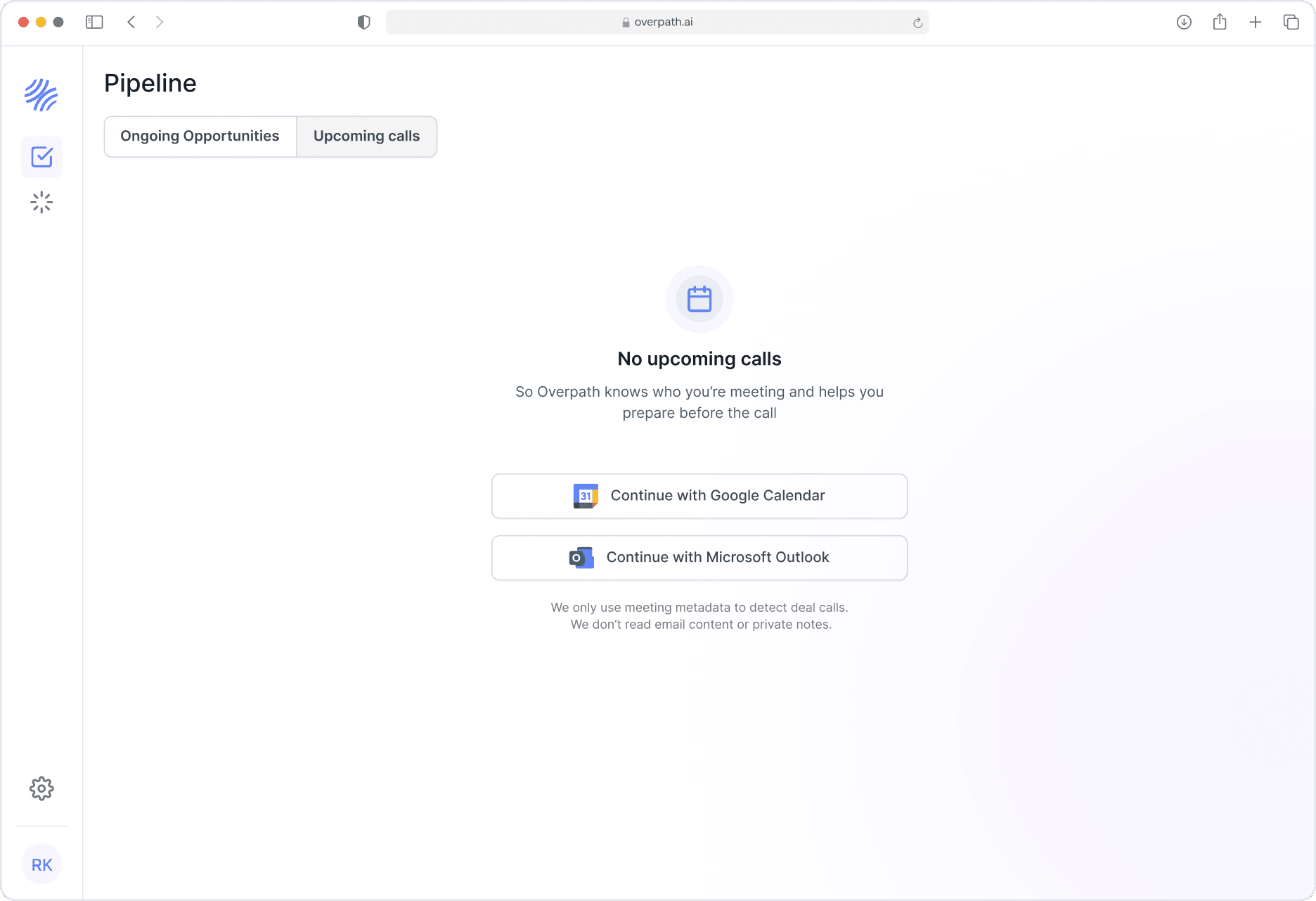Screen dimensions: 1316x901
Task: Click the RK user avatar
Action: pos(41,864)
